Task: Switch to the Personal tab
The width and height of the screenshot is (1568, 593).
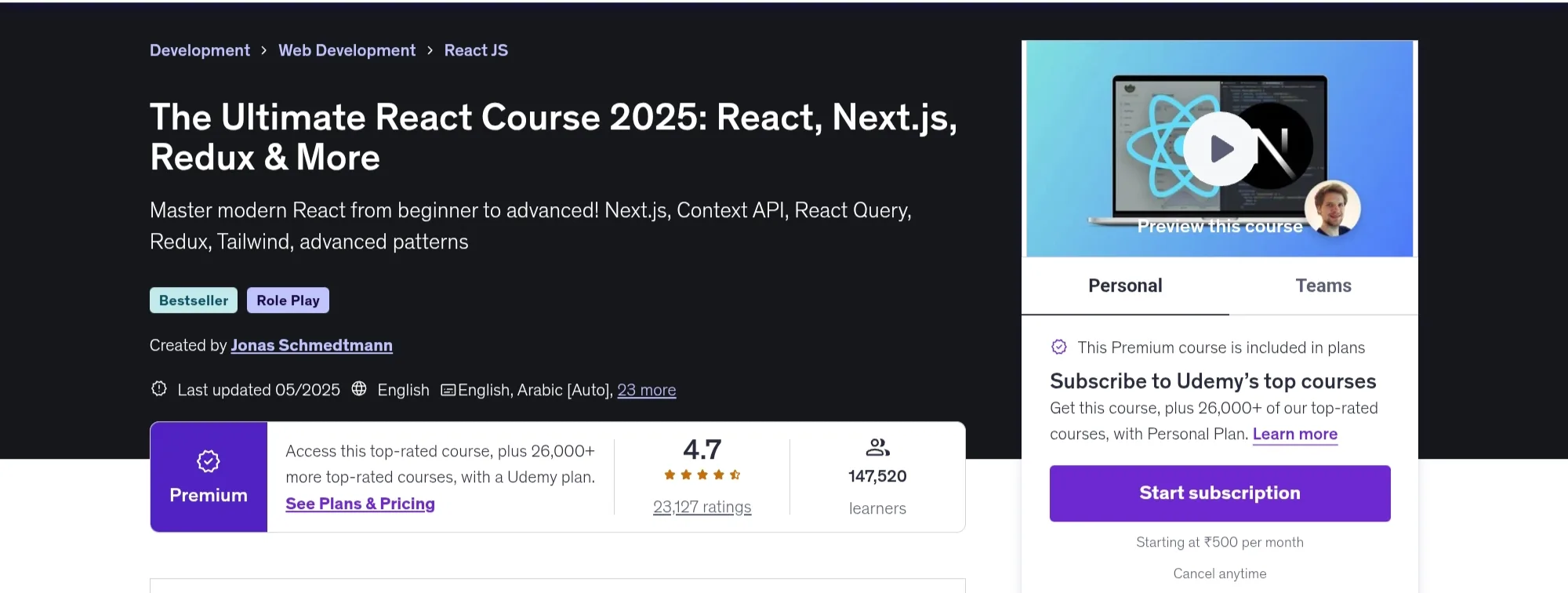Action: (1125, 286)
